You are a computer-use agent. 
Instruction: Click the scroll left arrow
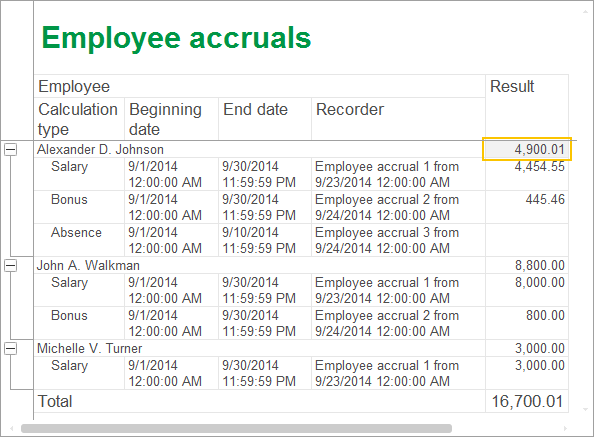coord(12,428)
